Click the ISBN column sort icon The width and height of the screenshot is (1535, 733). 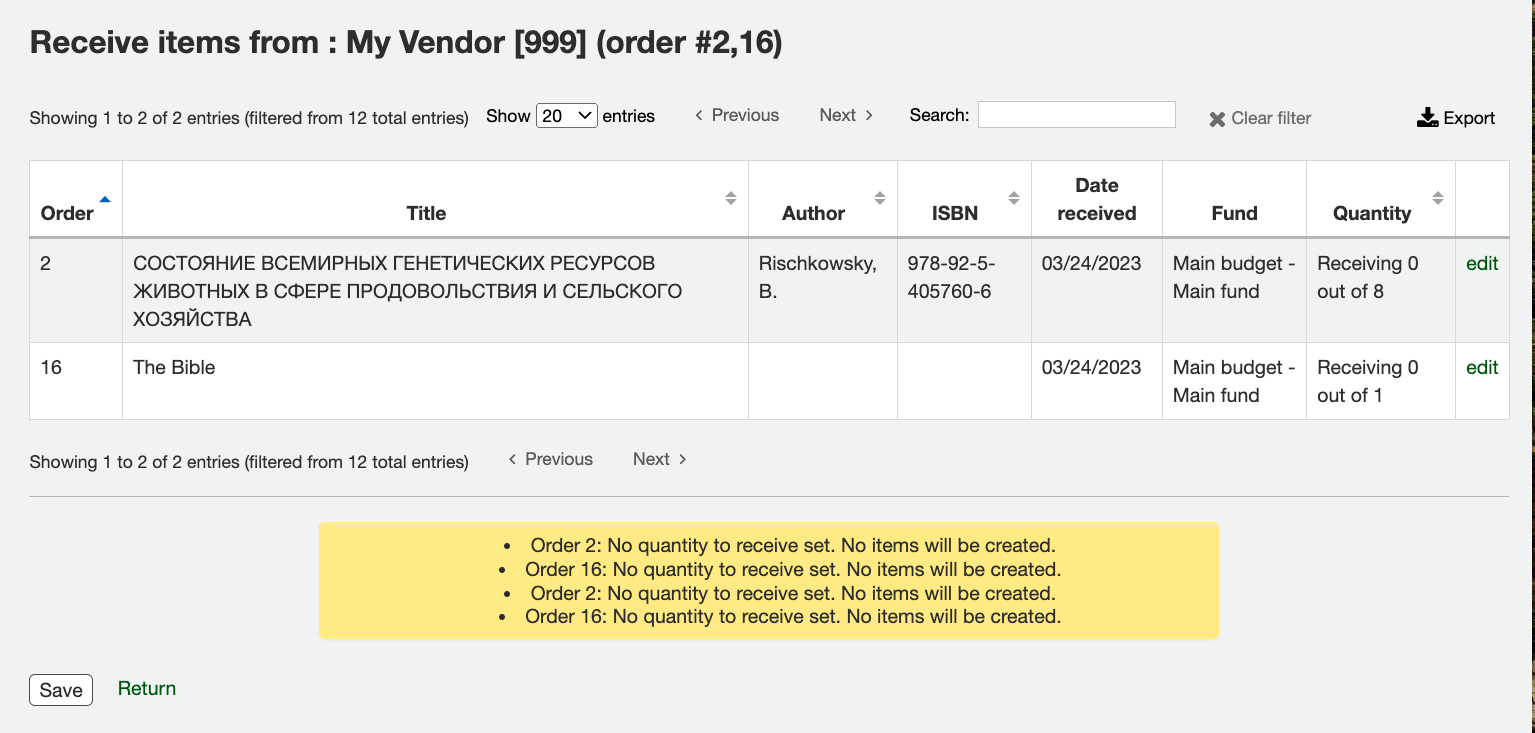pos(1013,198)
